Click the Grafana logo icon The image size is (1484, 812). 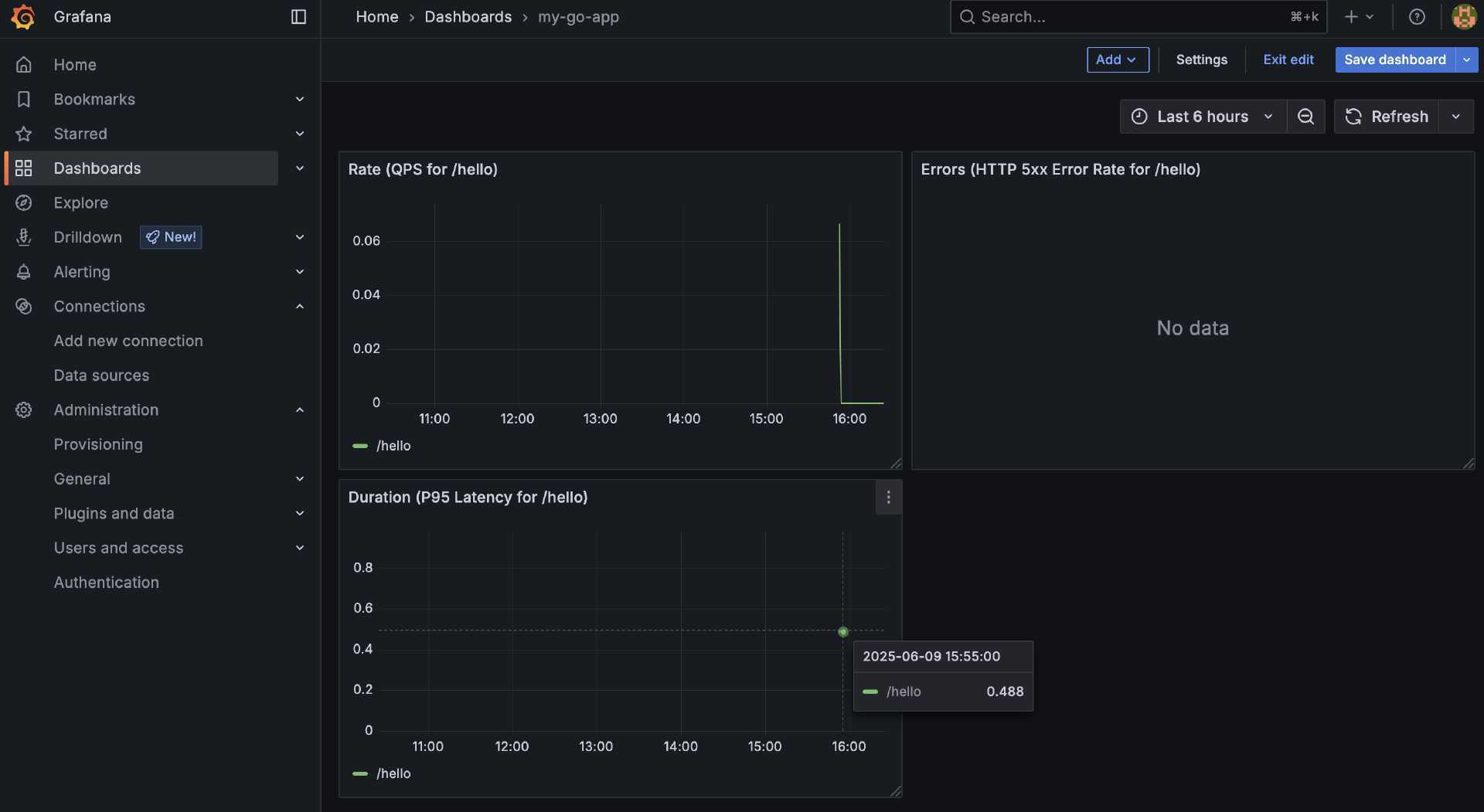coord(24,17)
